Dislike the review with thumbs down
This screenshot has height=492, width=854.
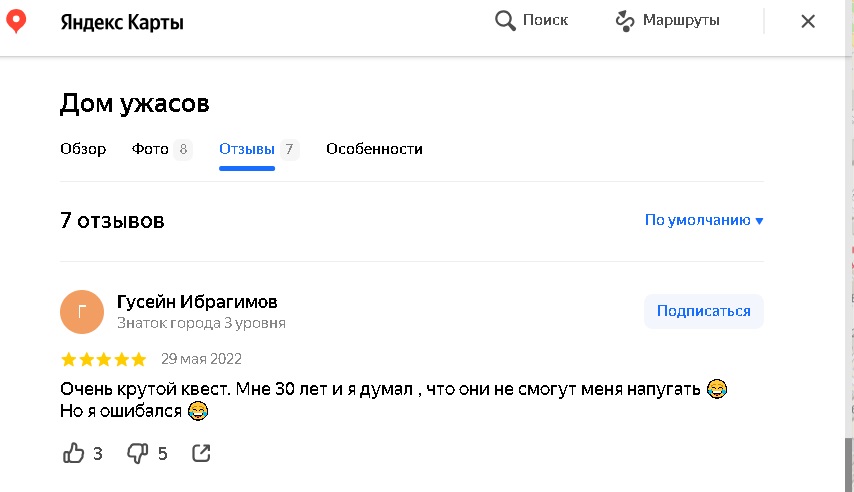pos(137,453)
